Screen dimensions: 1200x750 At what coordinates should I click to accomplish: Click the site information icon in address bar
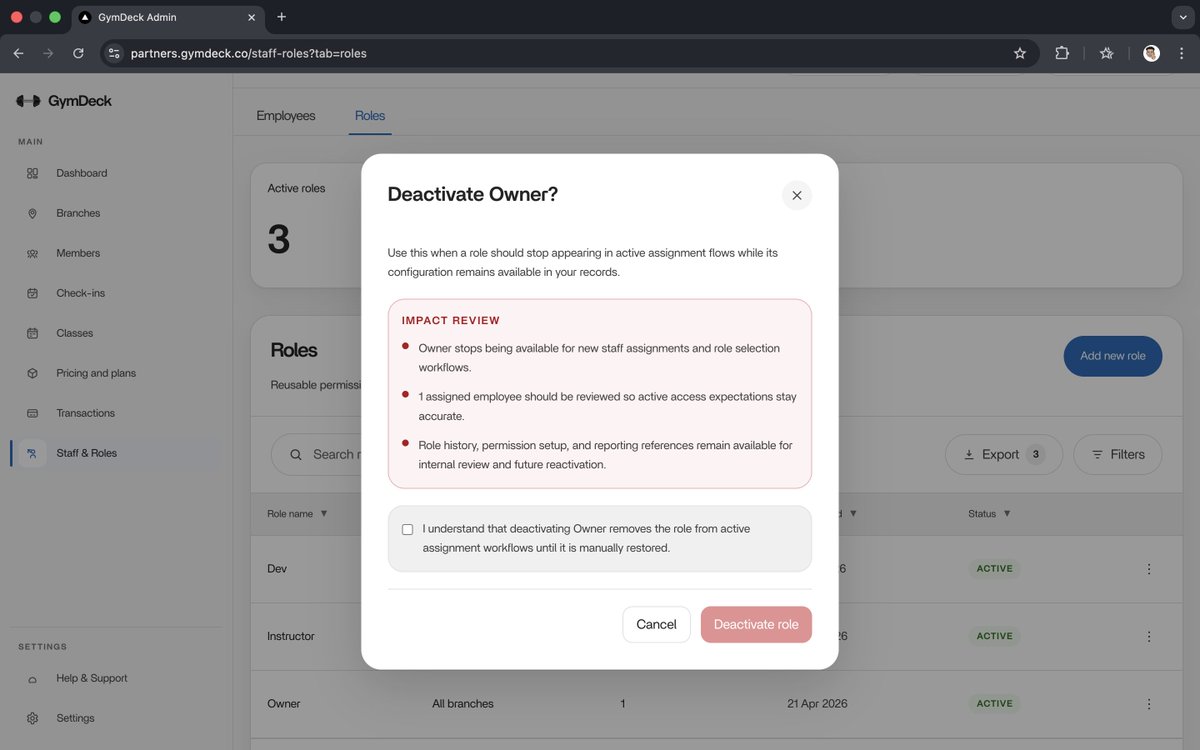(x=114, y=53)
